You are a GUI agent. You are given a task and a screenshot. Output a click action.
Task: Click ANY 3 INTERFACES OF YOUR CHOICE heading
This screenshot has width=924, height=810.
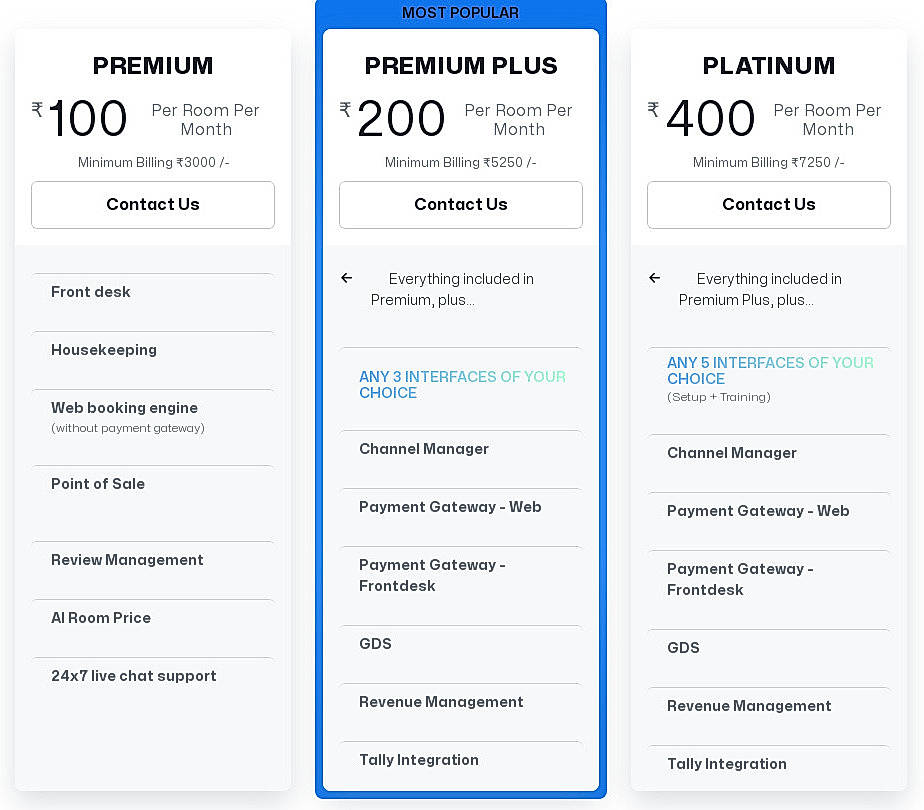[462, 385]
